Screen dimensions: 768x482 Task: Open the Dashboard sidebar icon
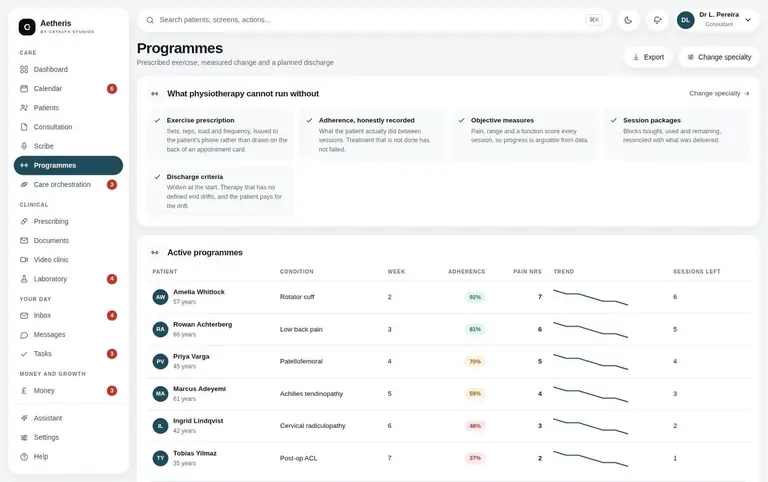click(x=24, y=70)
